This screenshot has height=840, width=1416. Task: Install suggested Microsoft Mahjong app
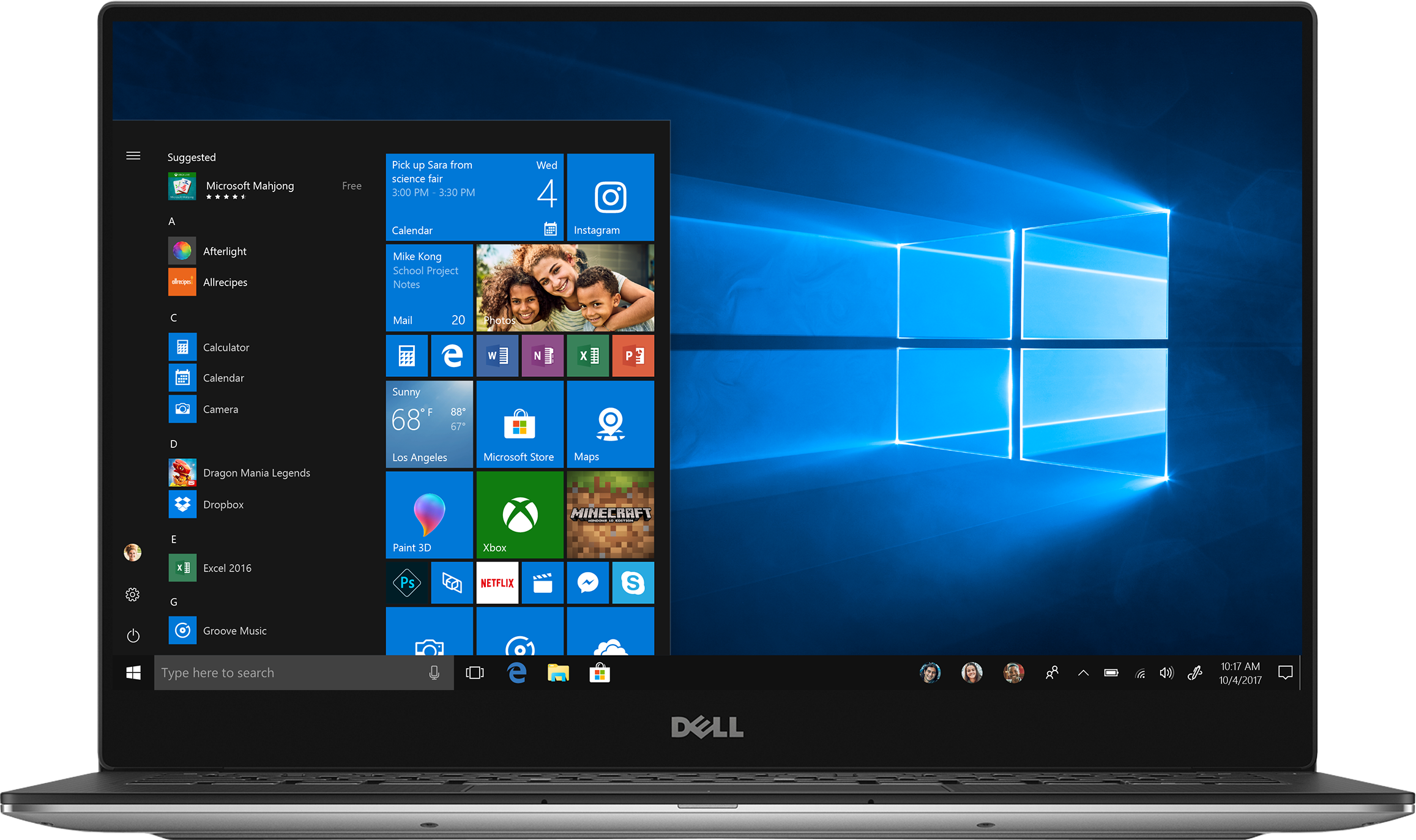(x=266, y=186)
